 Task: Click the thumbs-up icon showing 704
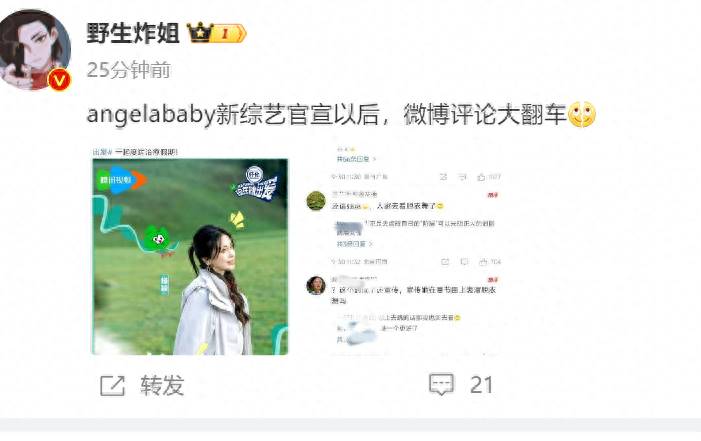pyautogui.click(x=483, y=262)
